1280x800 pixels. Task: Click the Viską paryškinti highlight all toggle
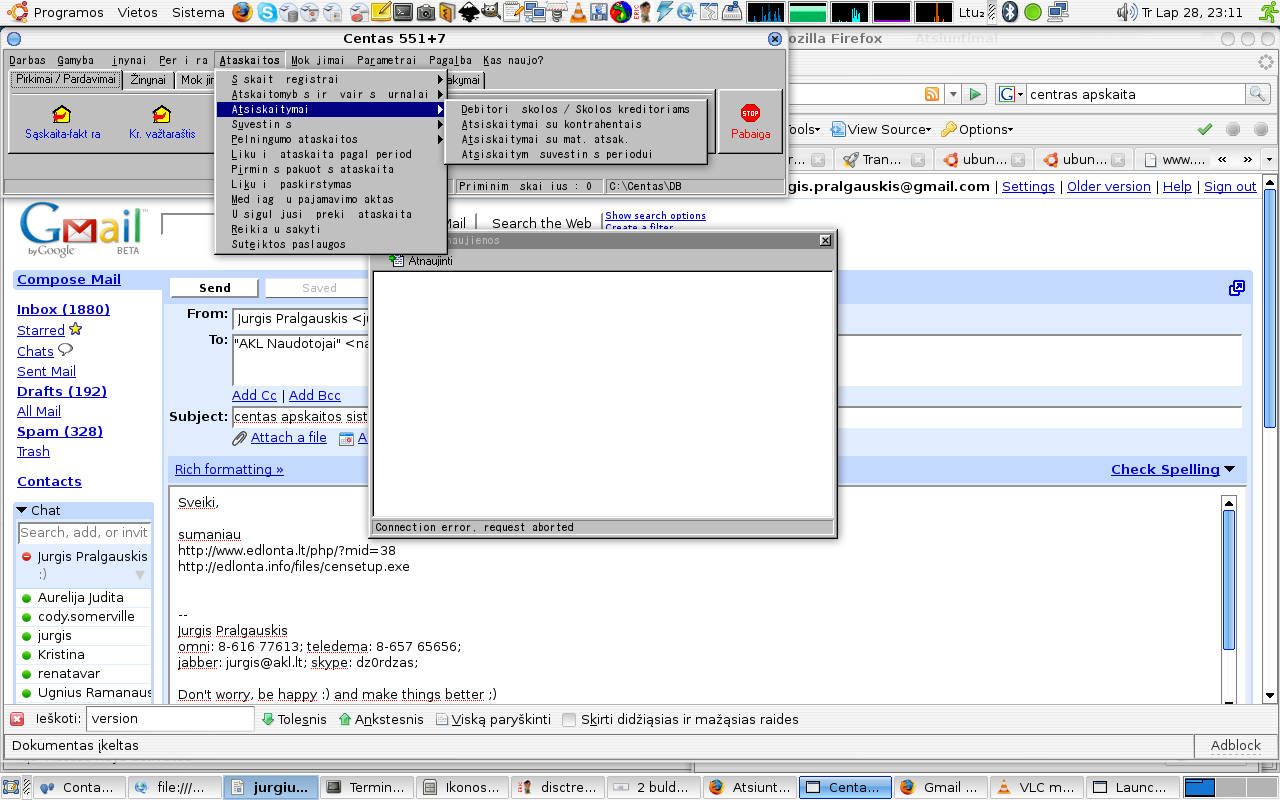tap(493, 719)
